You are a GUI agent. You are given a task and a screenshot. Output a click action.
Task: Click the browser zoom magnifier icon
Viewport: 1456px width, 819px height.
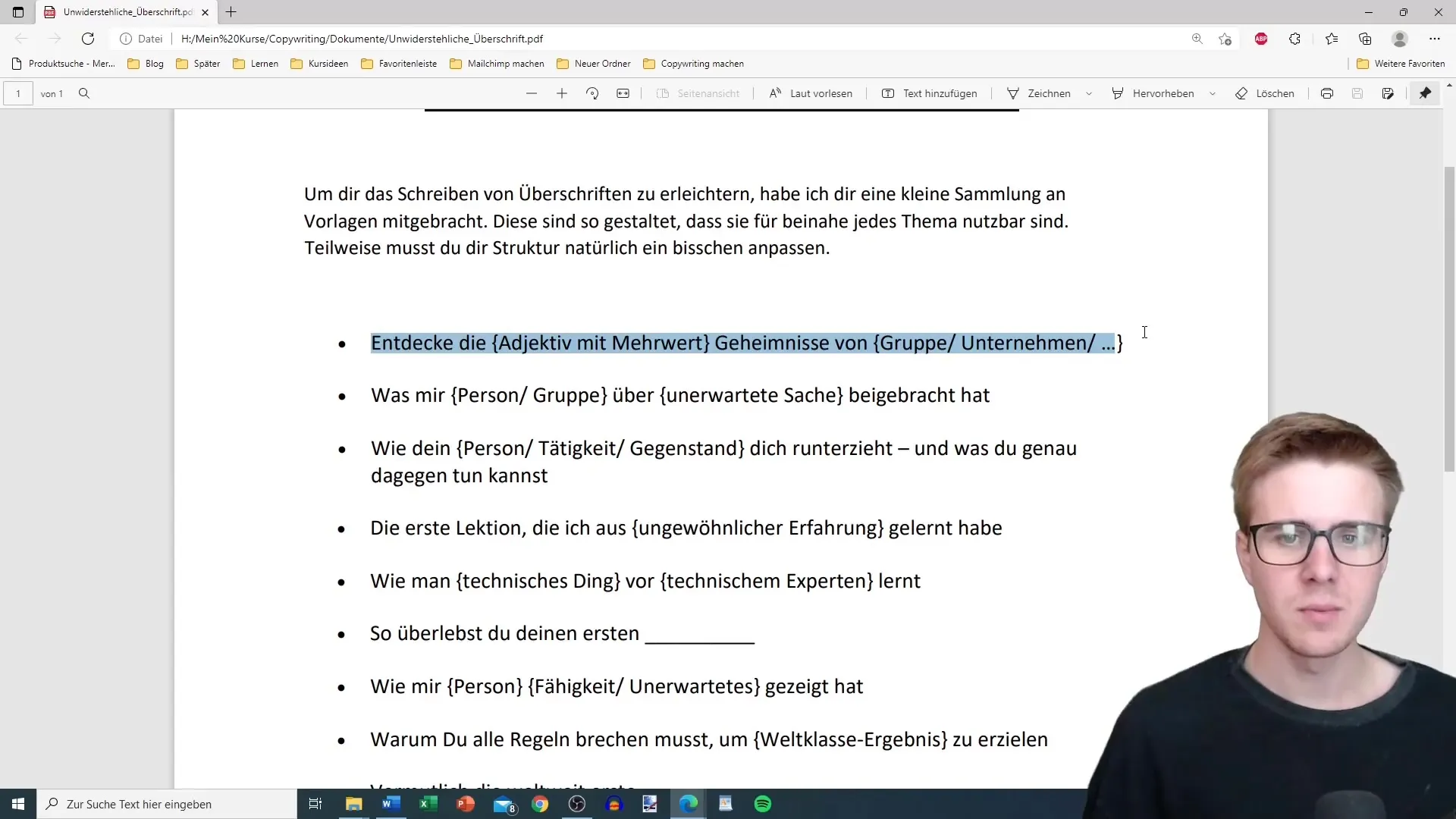1197,39
